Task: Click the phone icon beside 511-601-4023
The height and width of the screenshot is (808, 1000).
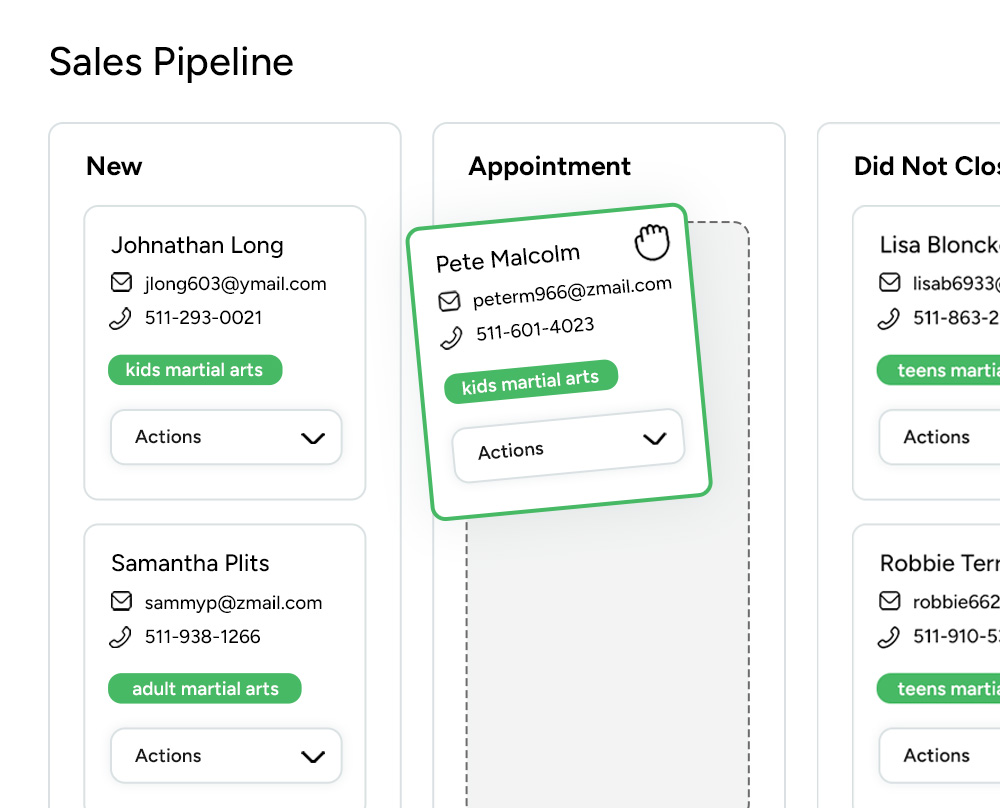Action: [x=452, y=337]
